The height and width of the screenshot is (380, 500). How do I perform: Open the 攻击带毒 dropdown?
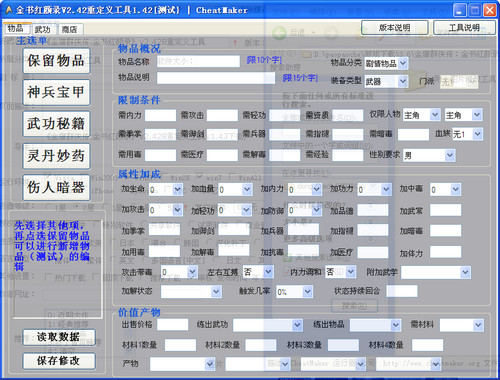tap(179, 272)
